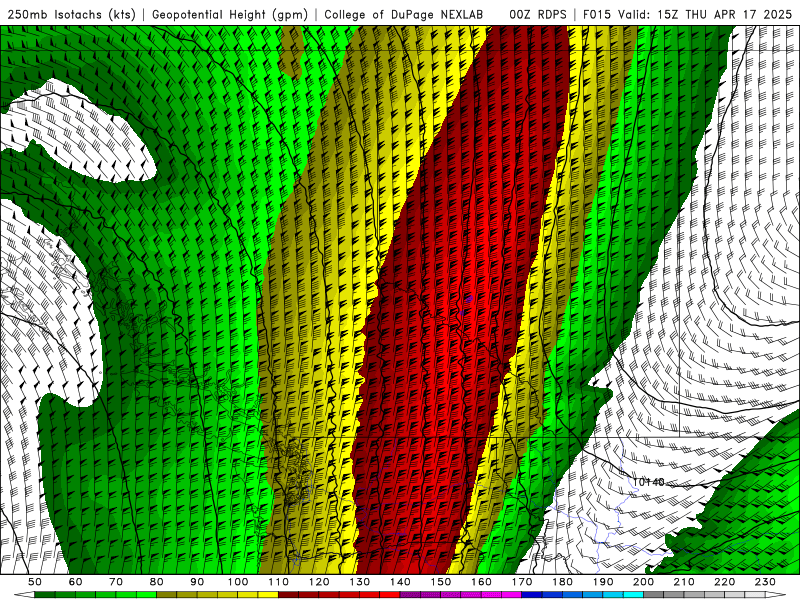Viewport: 800px width, 600px height.
Task: Click the 10140 height contour label
Action: click(649, 482)
